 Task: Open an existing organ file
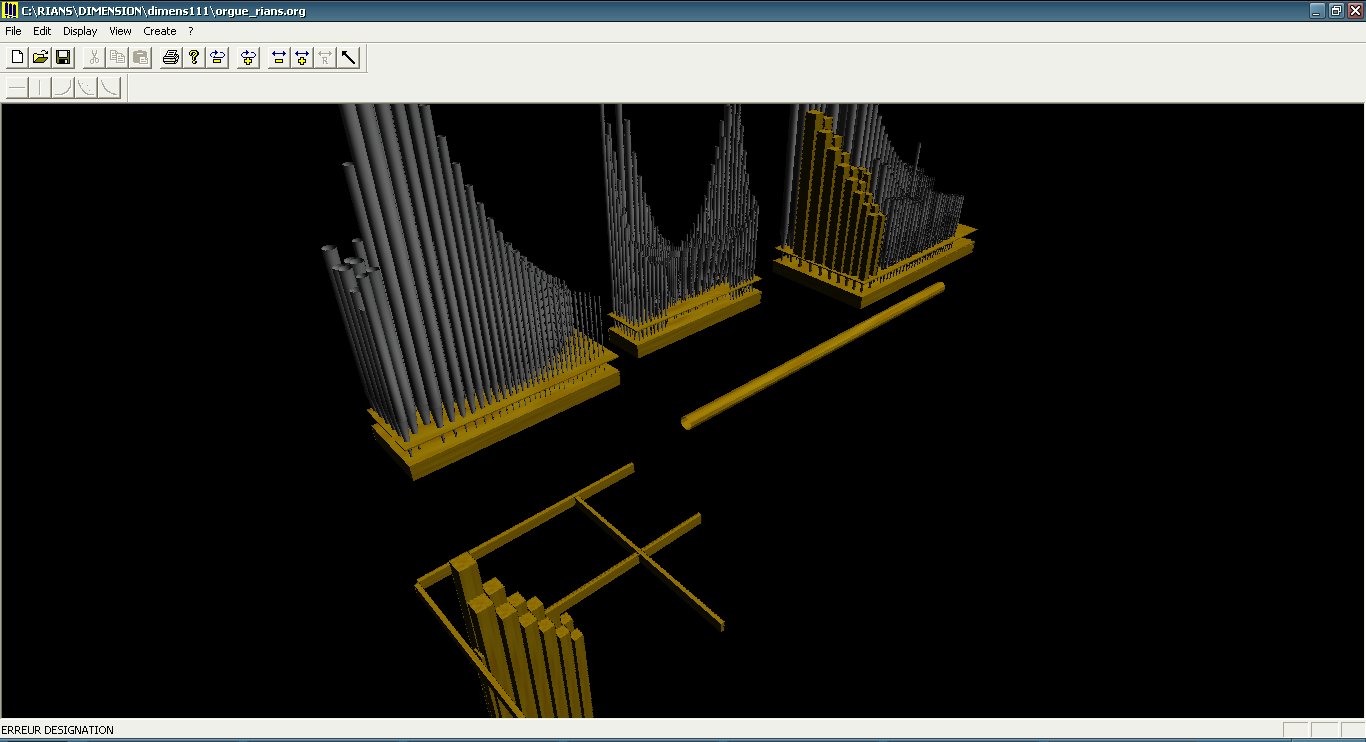click(40, 57)
